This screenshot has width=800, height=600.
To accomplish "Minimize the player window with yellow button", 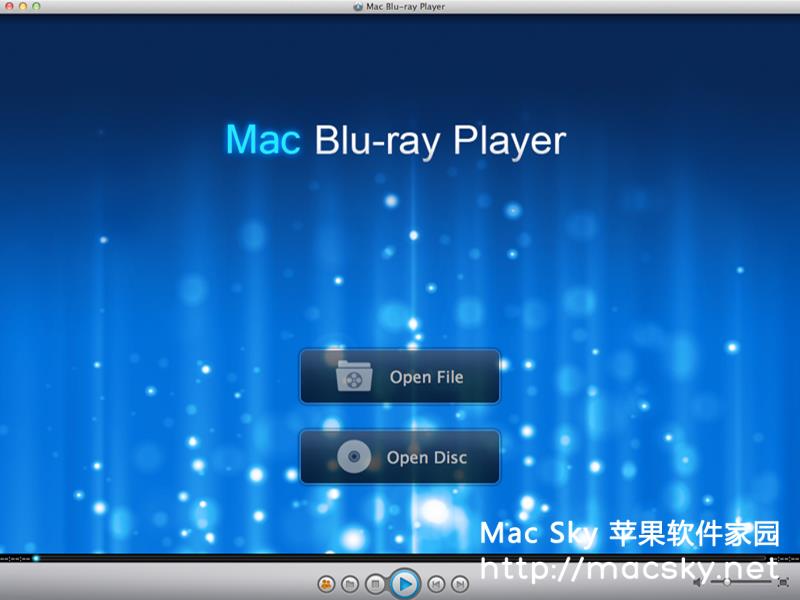I will pos(22,6).
